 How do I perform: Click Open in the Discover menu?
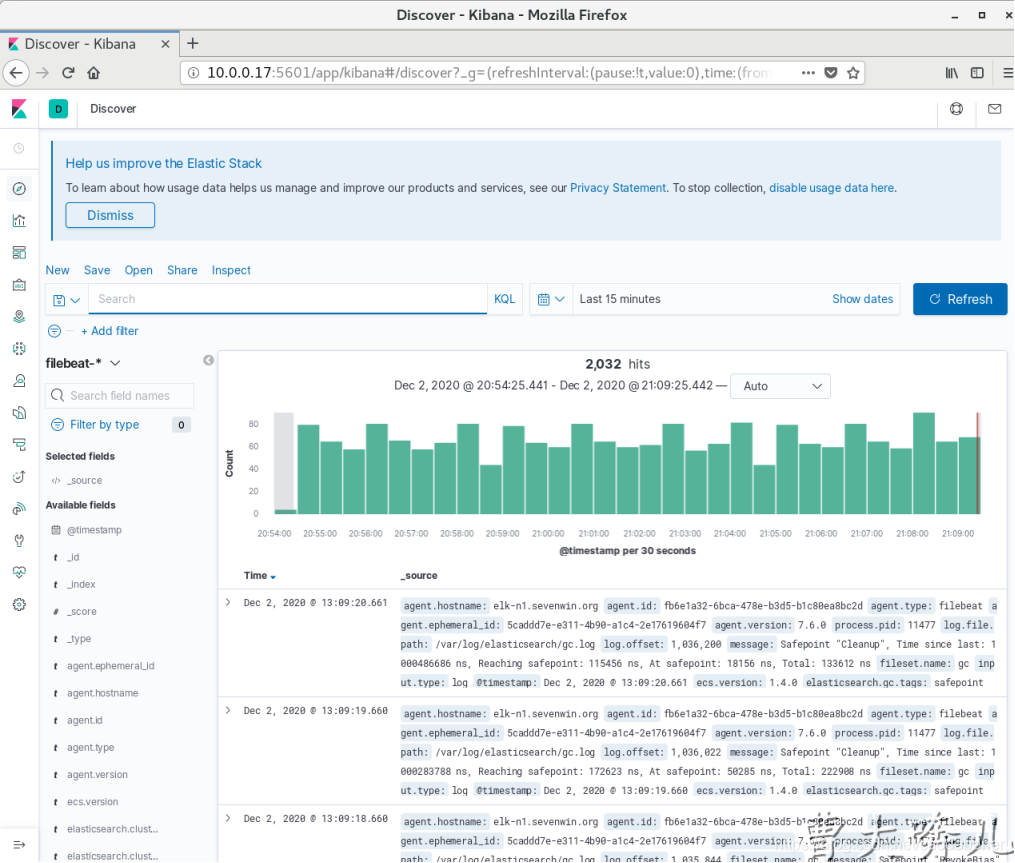139,270
